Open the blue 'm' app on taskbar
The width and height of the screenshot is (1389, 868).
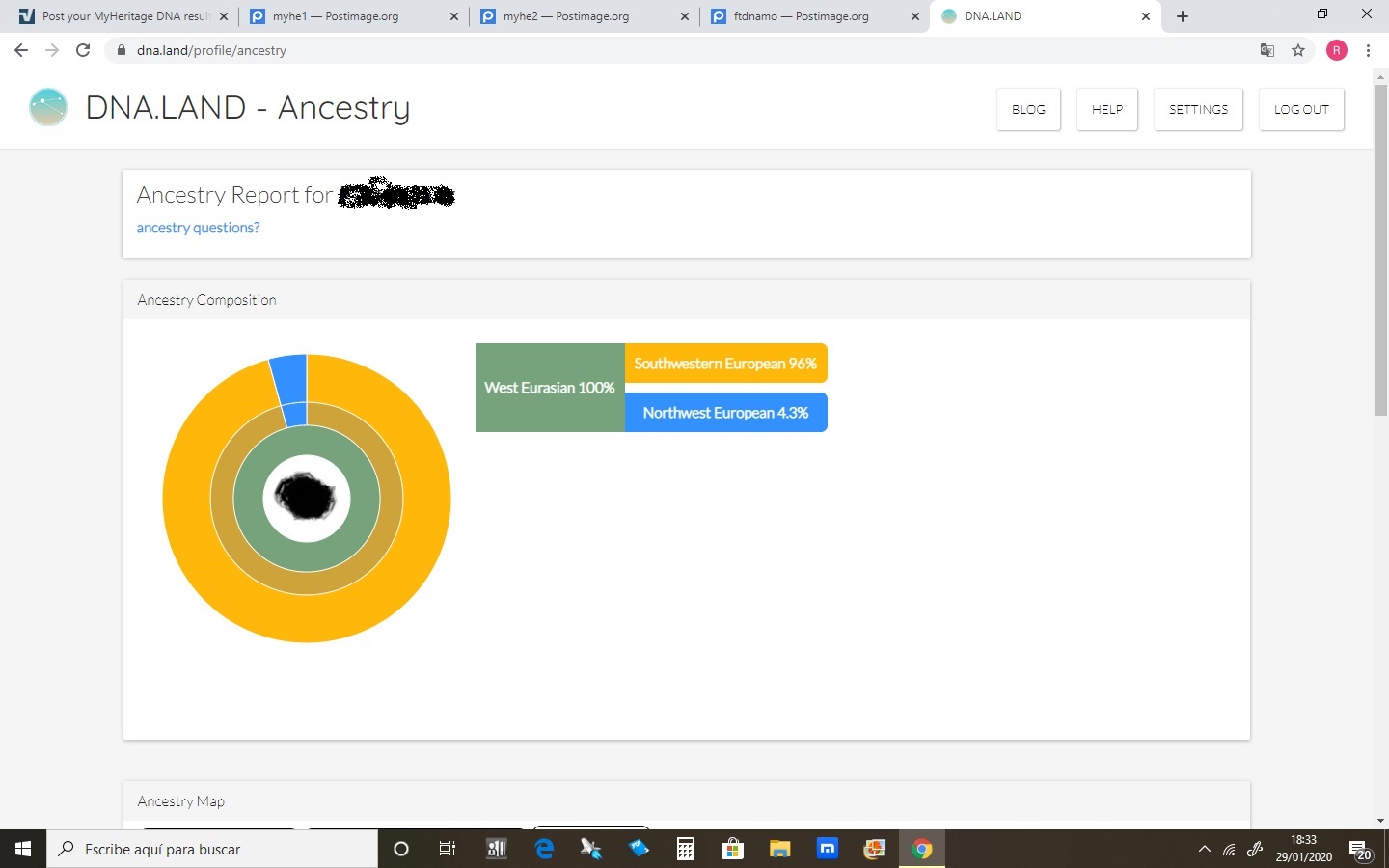point(828,849)
